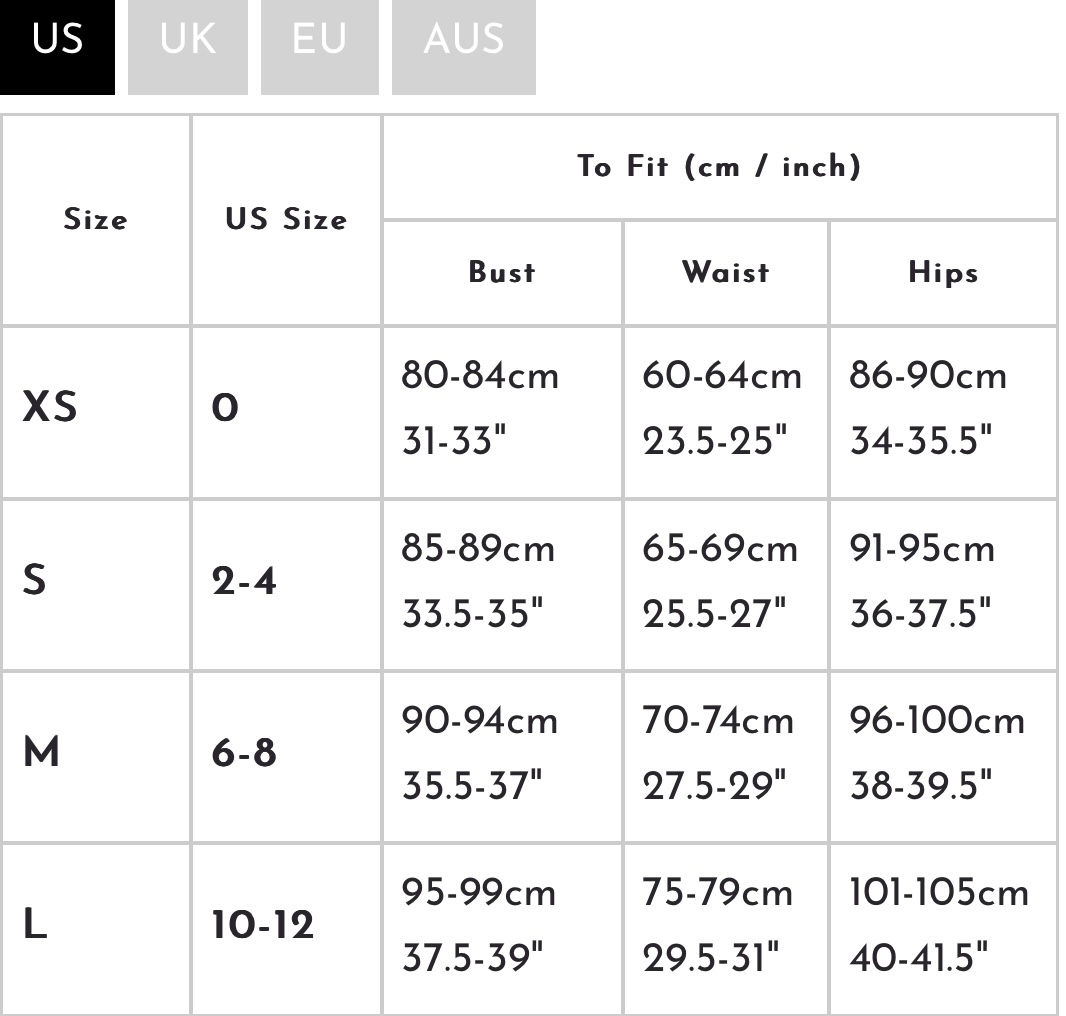Click the To Fit (cm / inch) header
1066x1016 pixels.
[x=719, y=166]
